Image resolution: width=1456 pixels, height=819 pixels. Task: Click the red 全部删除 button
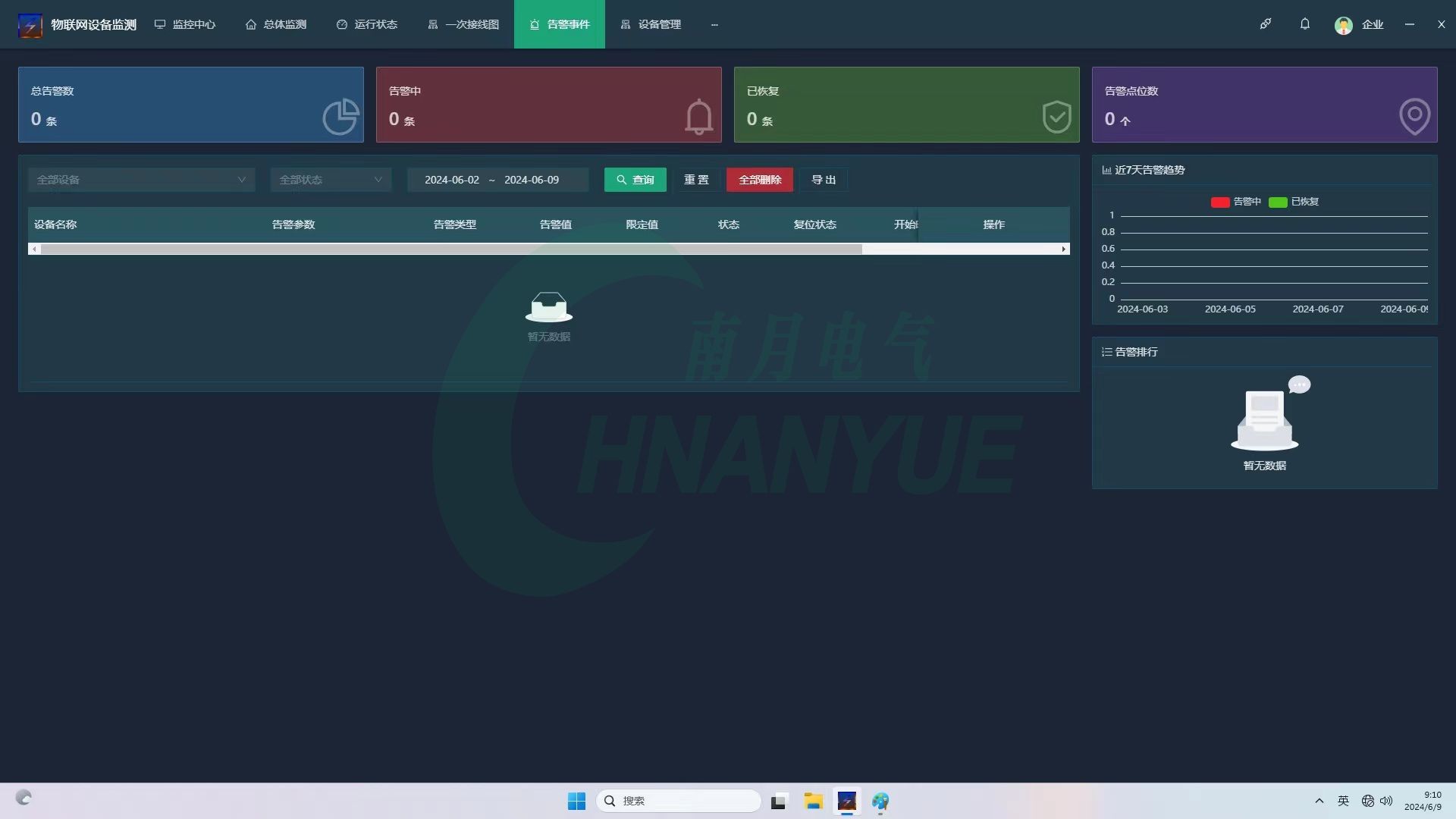point(759,180)
